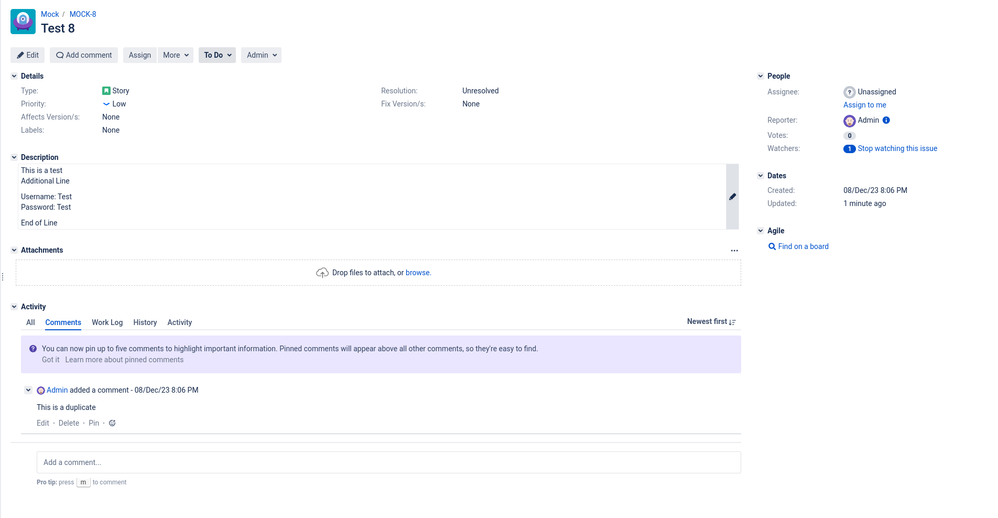Screen dimensions: 998x518
Task: Collapse the Agile section
Action: 760,231
